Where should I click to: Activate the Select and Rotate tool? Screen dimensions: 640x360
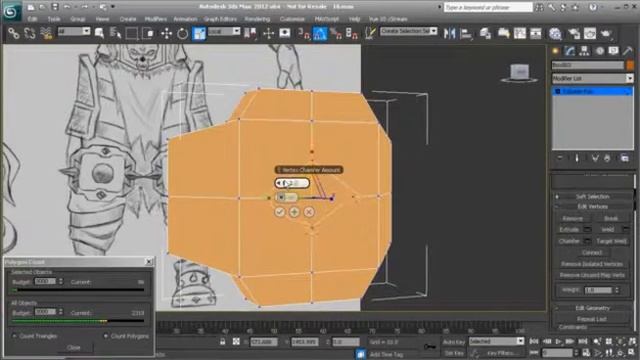point(182,33)
